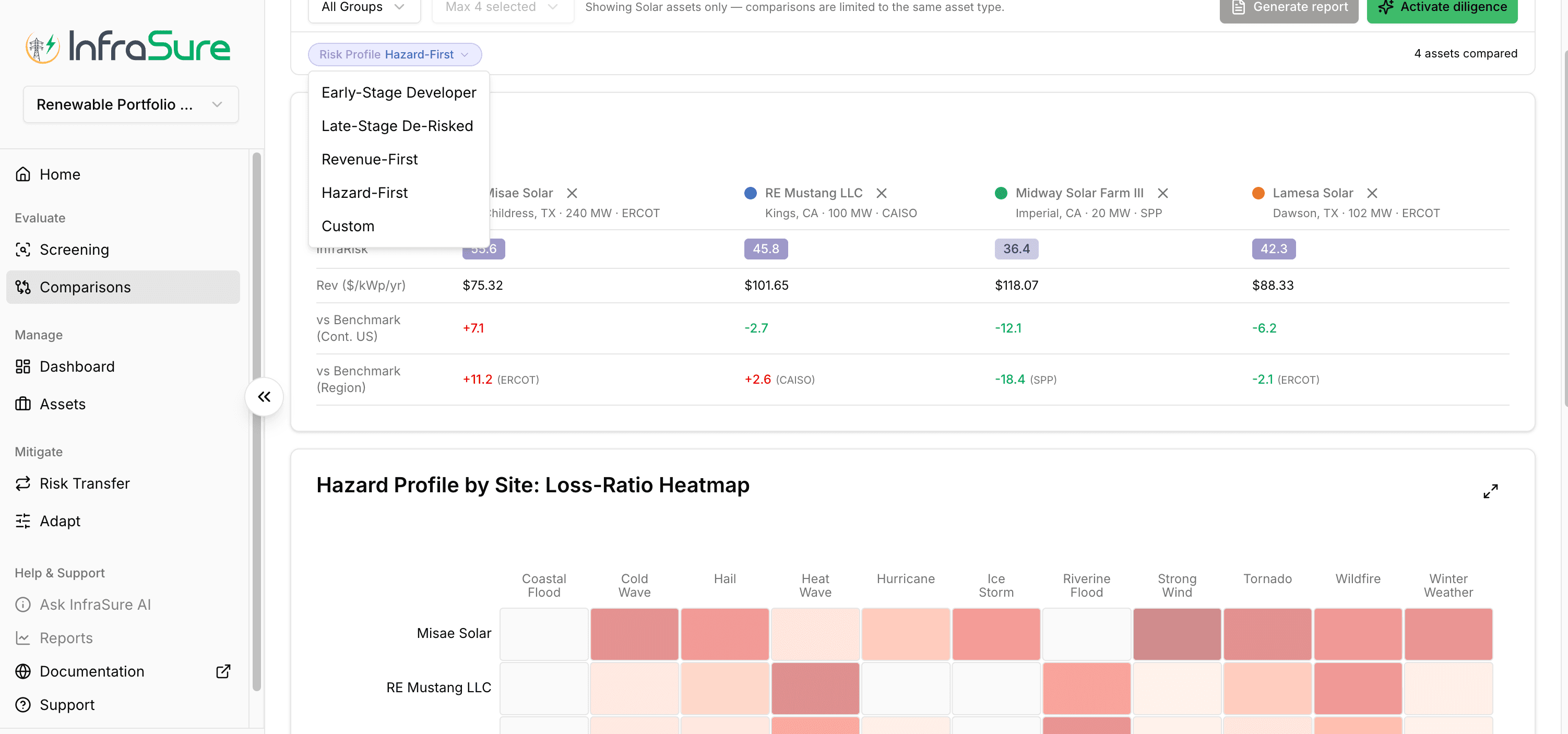The width and height of the screenshot is (1568, 734).
Task: Click the 42.3 InfraRisk score badge
Action: (1274, 249)
